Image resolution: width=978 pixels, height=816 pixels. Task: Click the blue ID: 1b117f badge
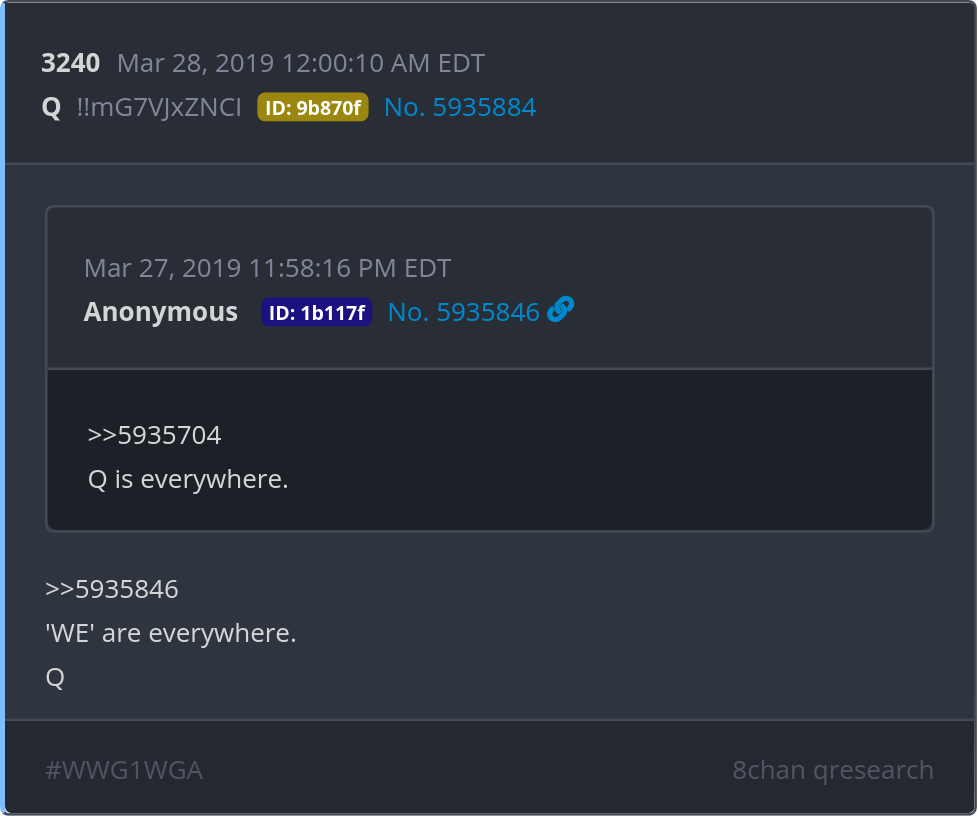coord(316,312)
